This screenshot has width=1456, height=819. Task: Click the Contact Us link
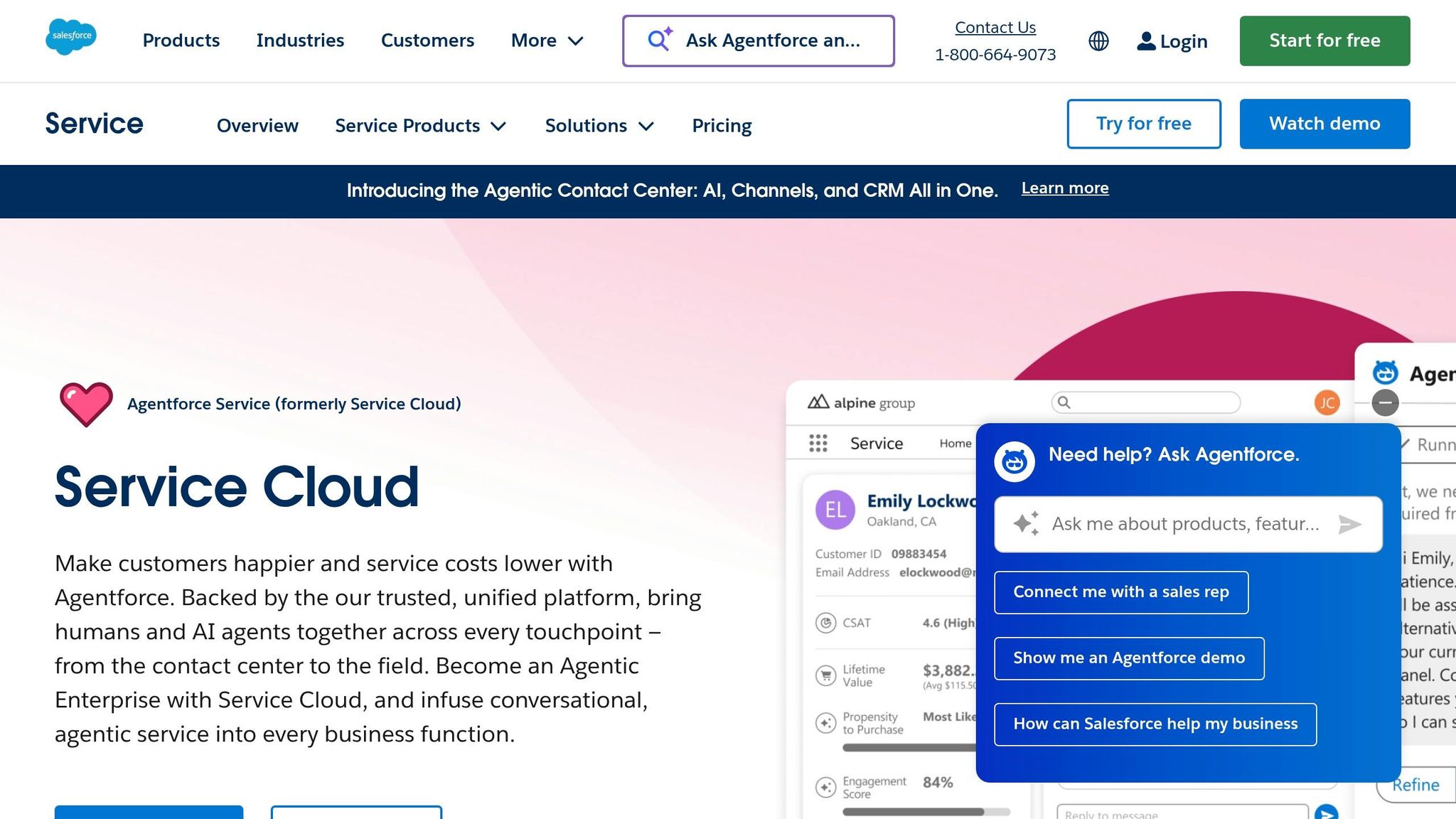(995, 27)
